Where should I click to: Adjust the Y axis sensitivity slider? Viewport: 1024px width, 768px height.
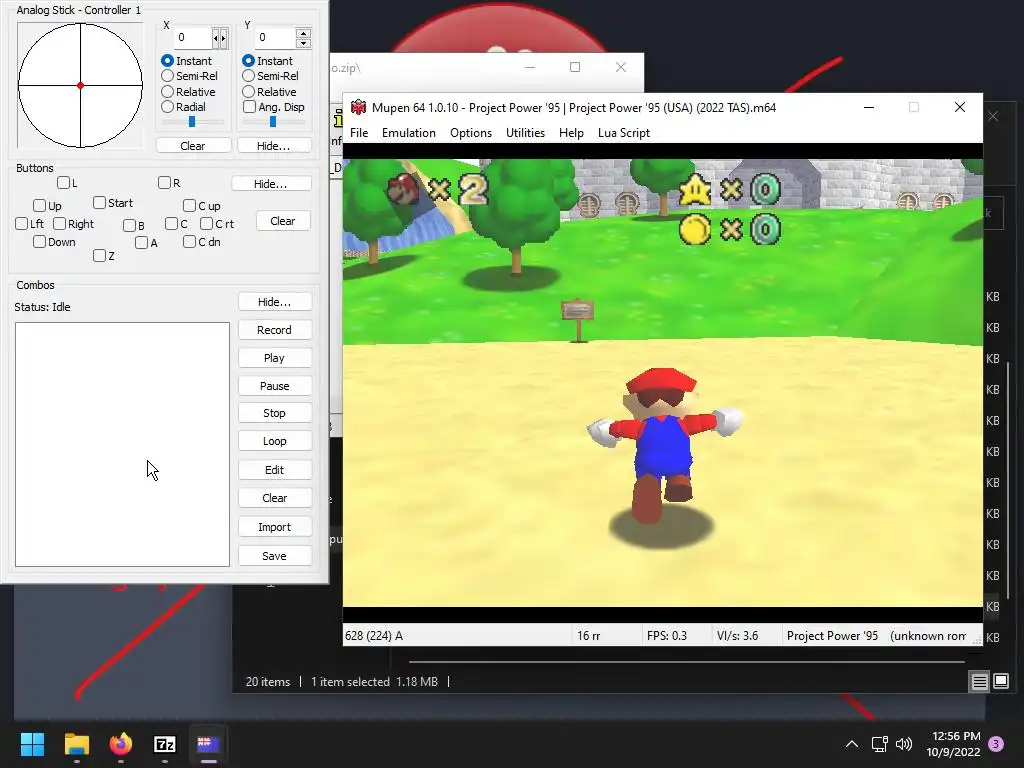[x=273, y=121]
